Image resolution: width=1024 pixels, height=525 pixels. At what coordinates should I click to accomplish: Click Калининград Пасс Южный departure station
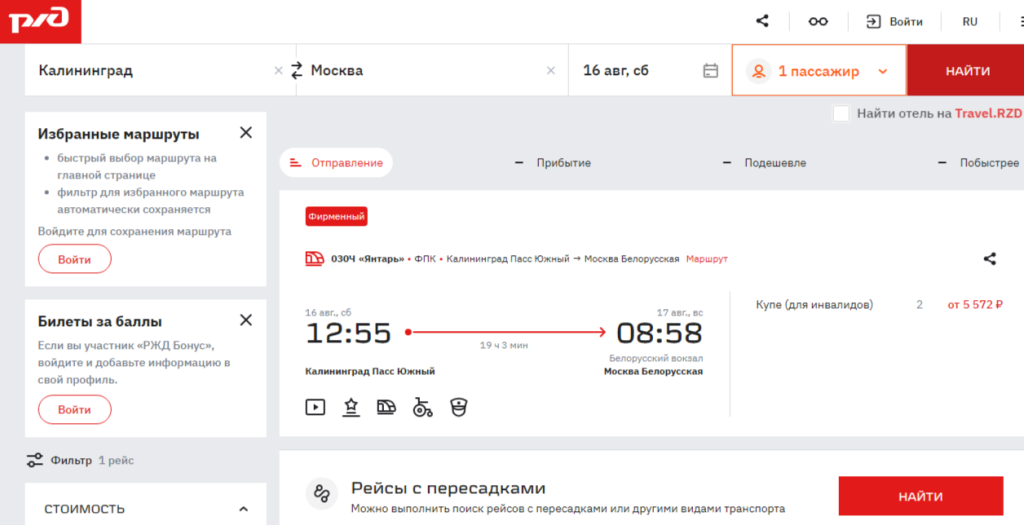click(370, 372)
